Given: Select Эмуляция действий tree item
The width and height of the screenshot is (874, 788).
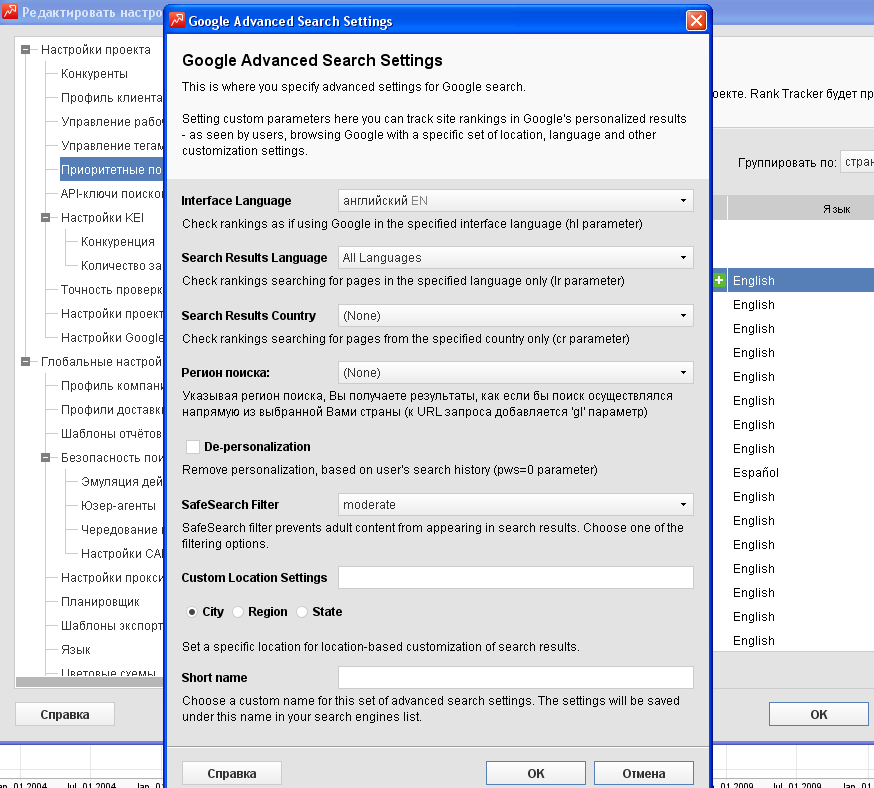Looking at the screenshot, I should click(x=122, y=481).
